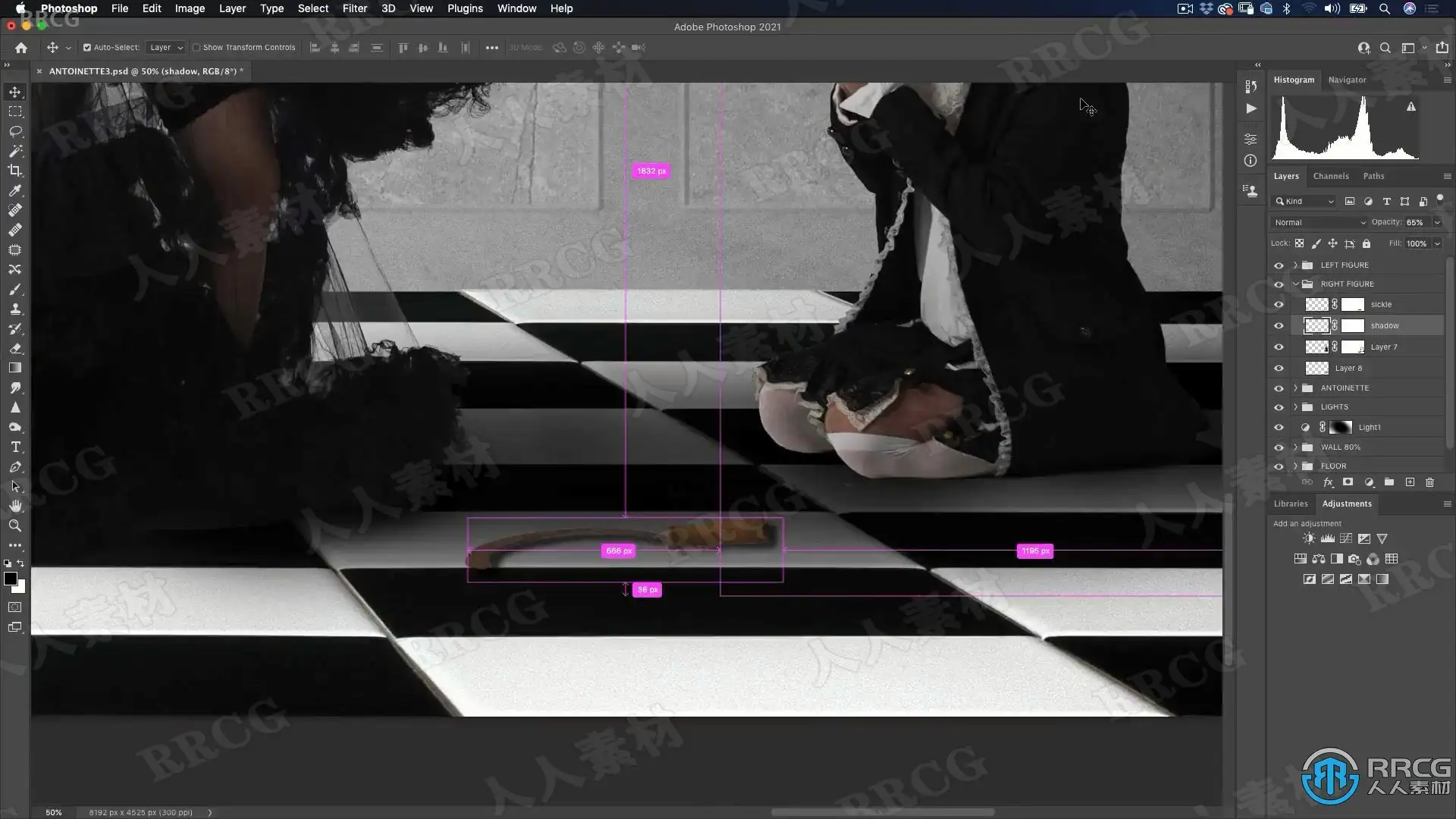Click the foreground color swatch
The width and height of the screenshot is (1456, 819).
coord(11,579)
